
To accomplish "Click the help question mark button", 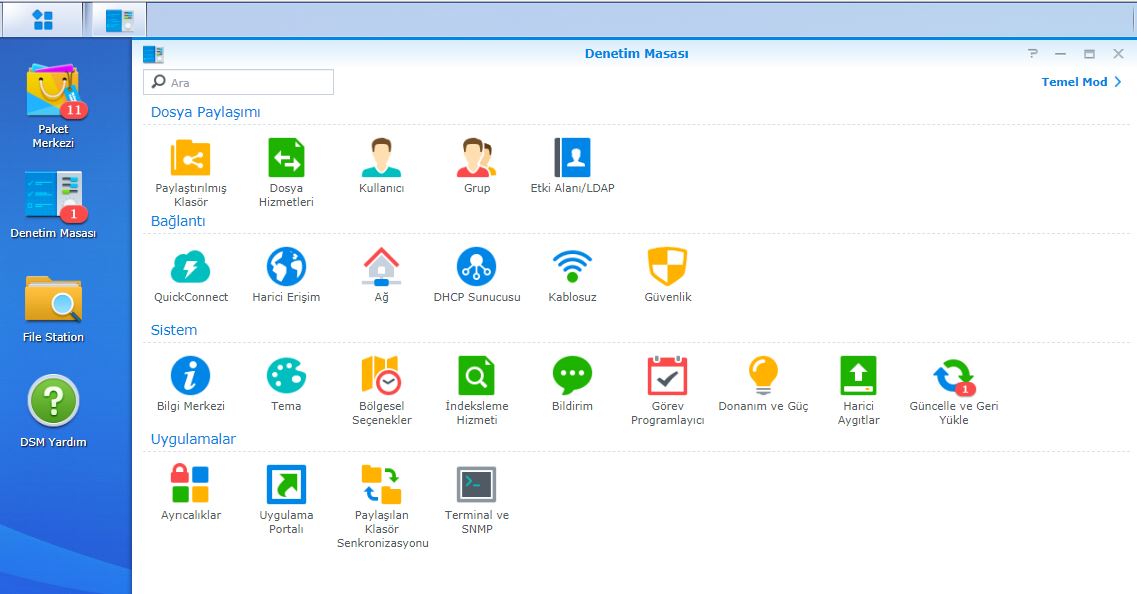I will [x=1032, y=54].
